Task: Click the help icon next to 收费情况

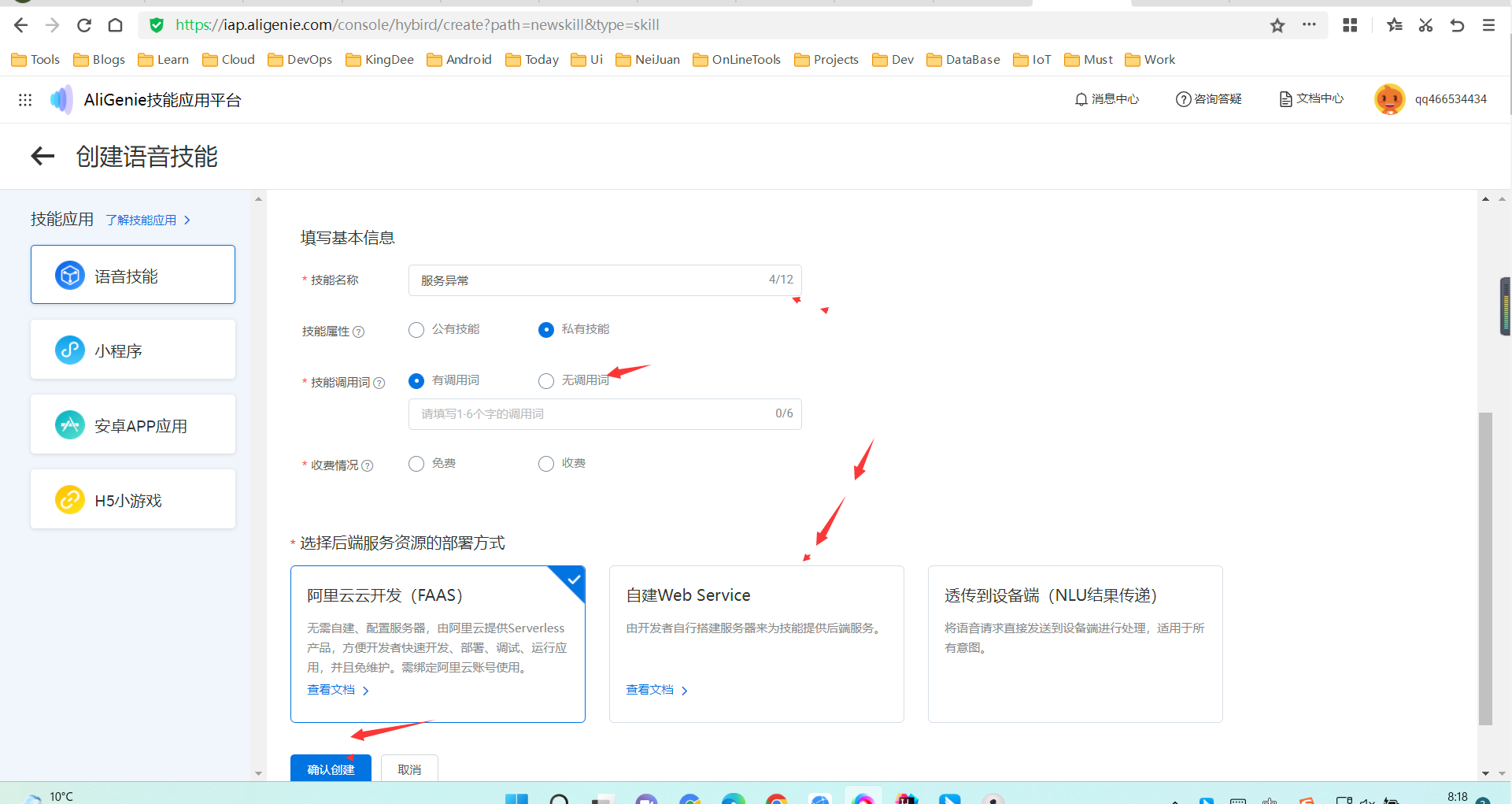Action: (368, 465)
